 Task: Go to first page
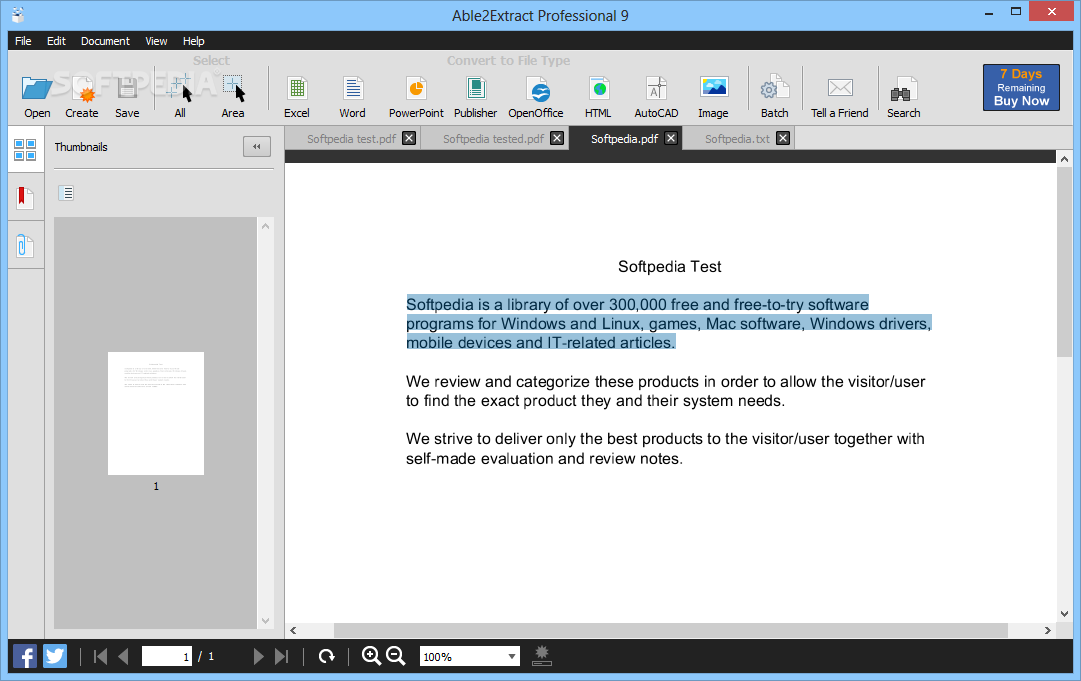(x=100, y=656)
